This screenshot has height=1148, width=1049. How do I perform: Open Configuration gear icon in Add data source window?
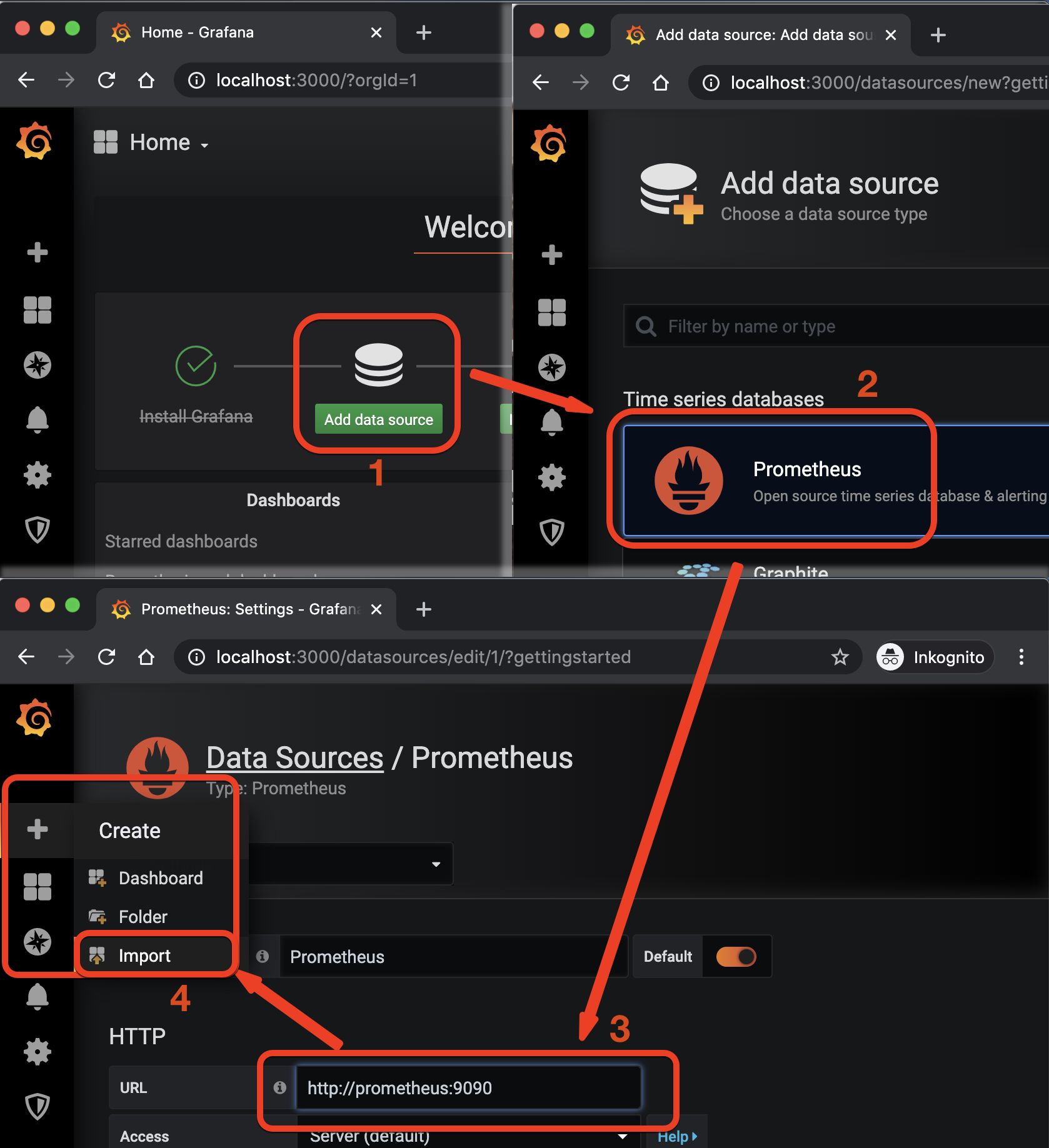point(552,477)
